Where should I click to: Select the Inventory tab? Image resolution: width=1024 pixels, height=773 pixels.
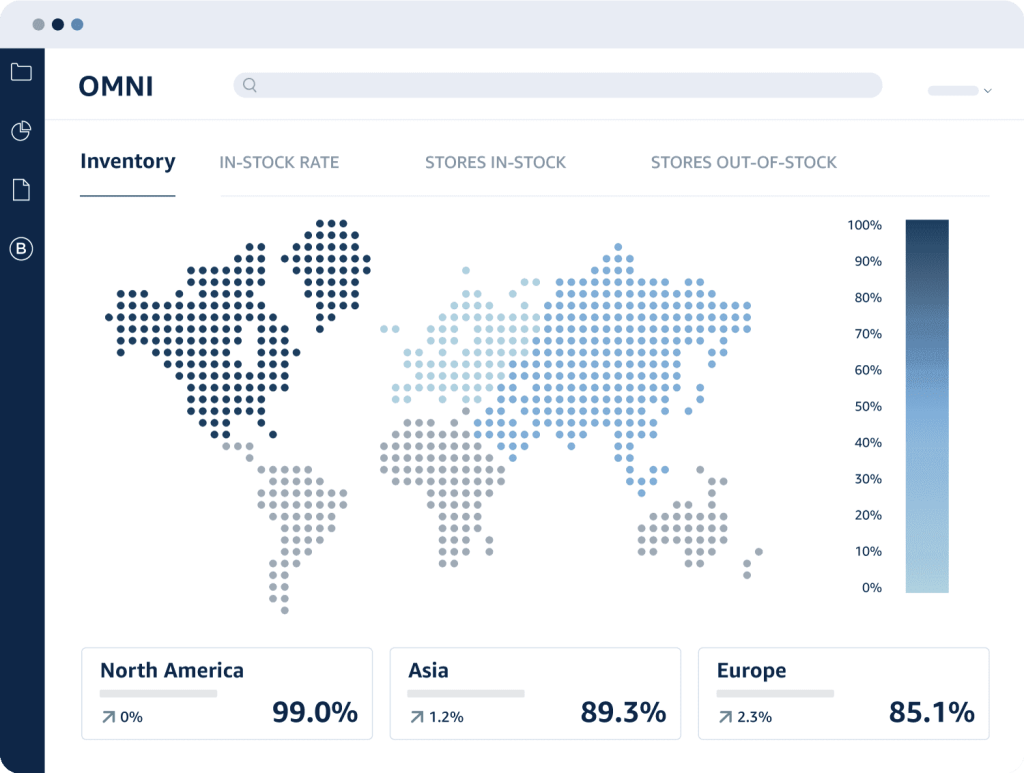coord(128,161)
